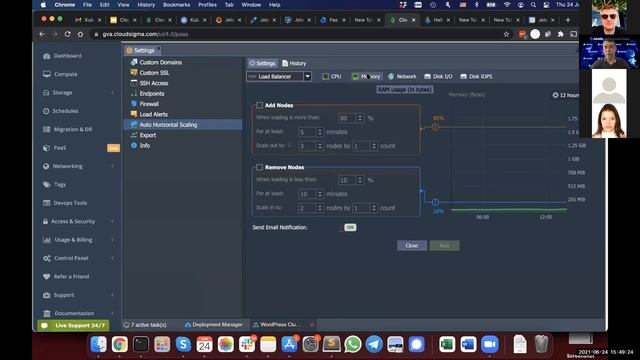This screenshot has width=640, height=360.
Task: Click the Networking sidebar icon
Action: click(x=46, y=166)
